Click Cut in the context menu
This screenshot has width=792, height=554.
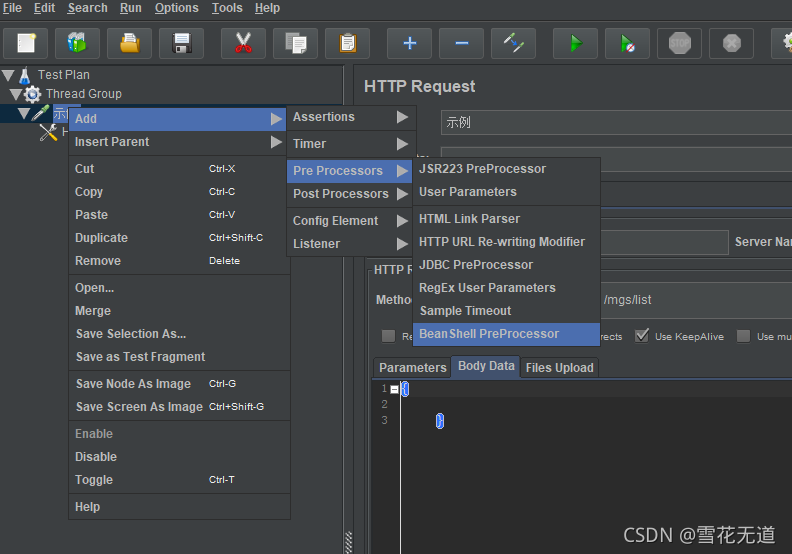point(177,169)
